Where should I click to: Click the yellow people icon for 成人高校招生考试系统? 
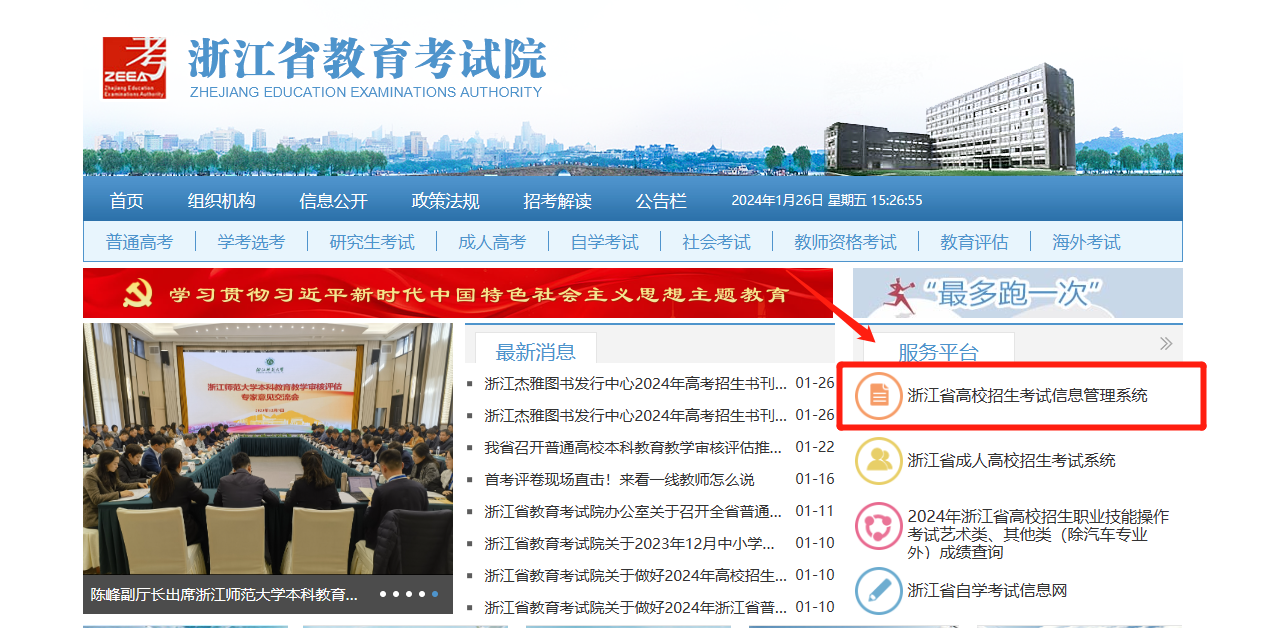click(x=878, y=460)
